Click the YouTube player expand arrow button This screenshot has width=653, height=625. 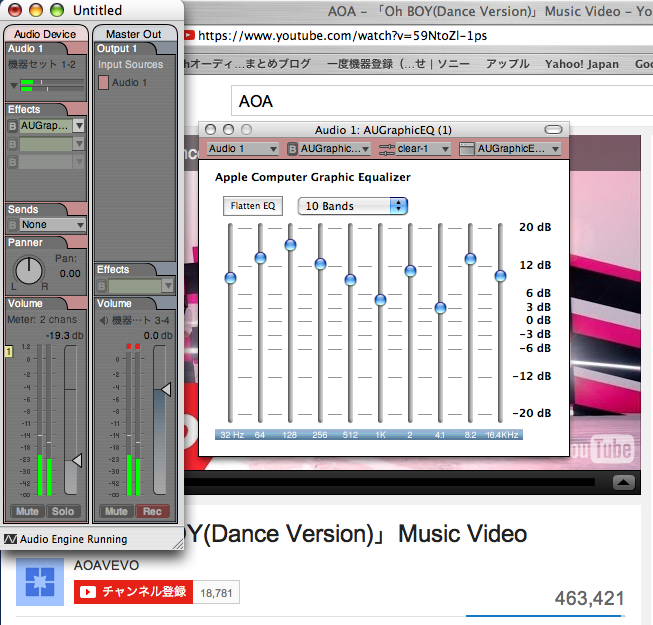tap(623, 482)
